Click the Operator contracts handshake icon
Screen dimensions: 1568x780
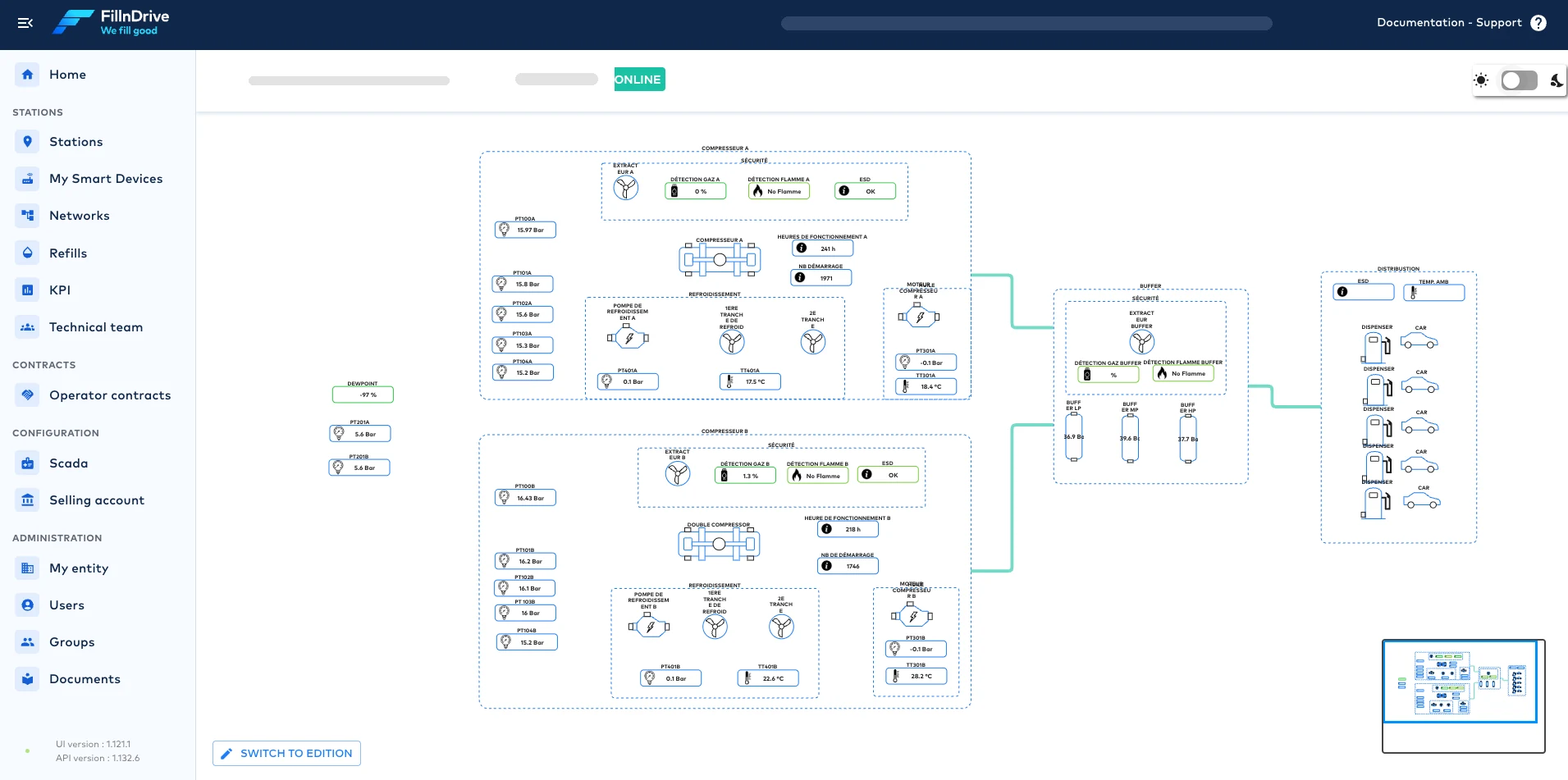27,395
